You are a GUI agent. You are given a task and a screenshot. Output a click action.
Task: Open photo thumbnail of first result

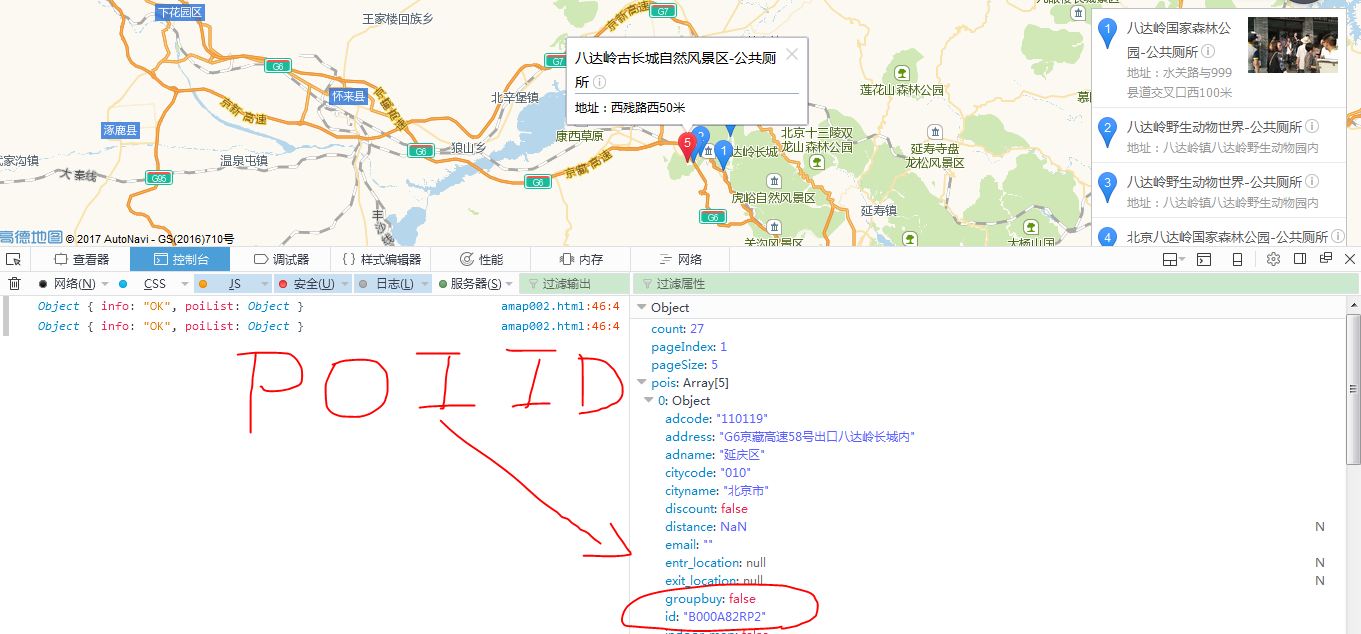coord(1293,45)
